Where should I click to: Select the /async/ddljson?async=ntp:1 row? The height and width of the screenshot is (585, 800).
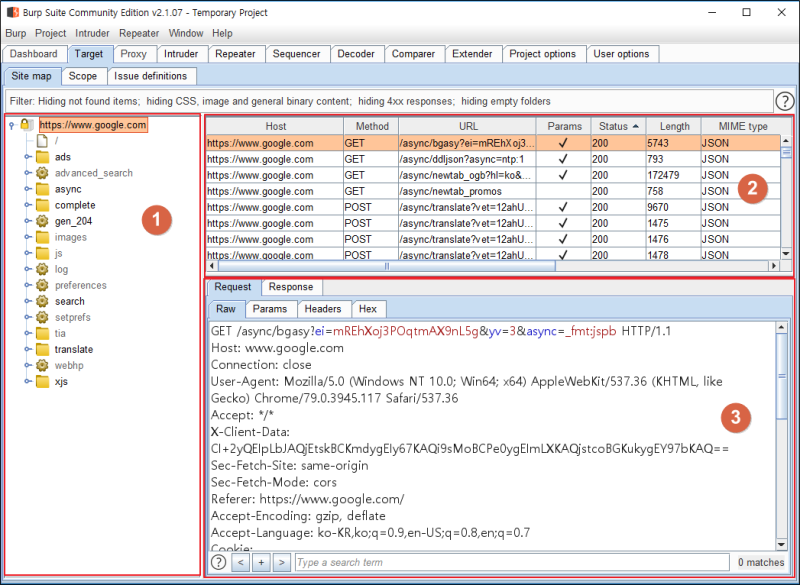[493, 159]
